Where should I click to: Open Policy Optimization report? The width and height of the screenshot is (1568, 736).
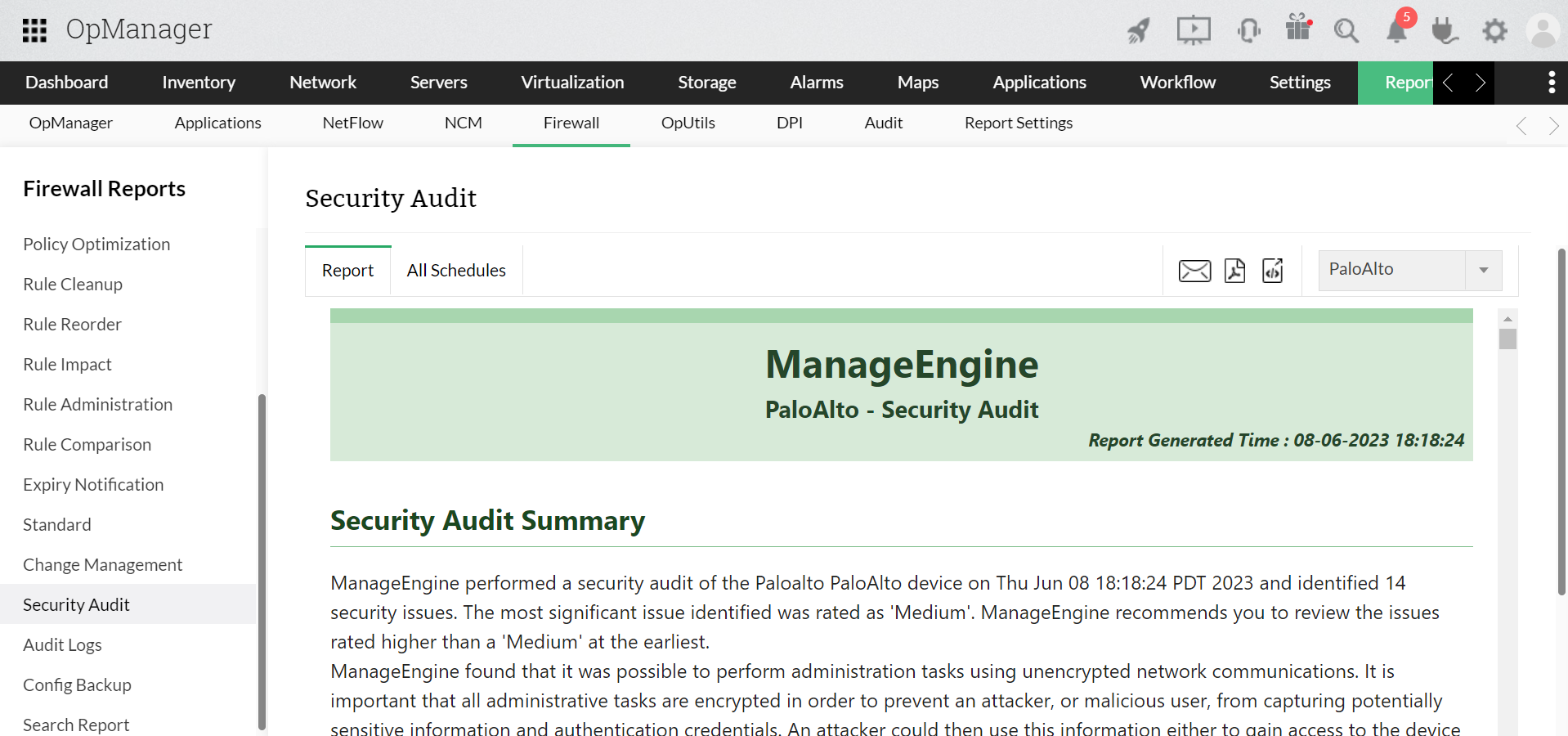click(96, 245)
